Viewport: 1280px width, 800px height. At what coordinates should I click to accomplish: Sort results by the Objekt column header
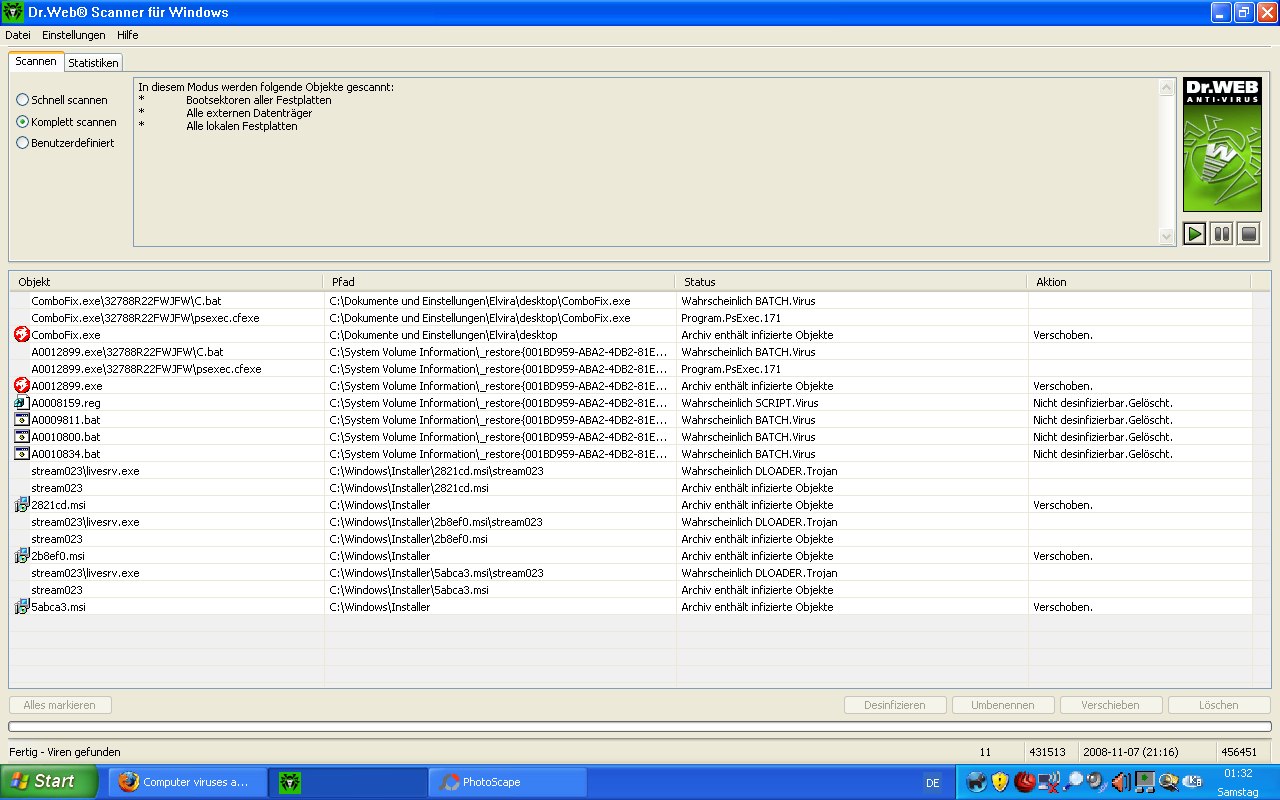pyautogui.click(x=166, y=282)
